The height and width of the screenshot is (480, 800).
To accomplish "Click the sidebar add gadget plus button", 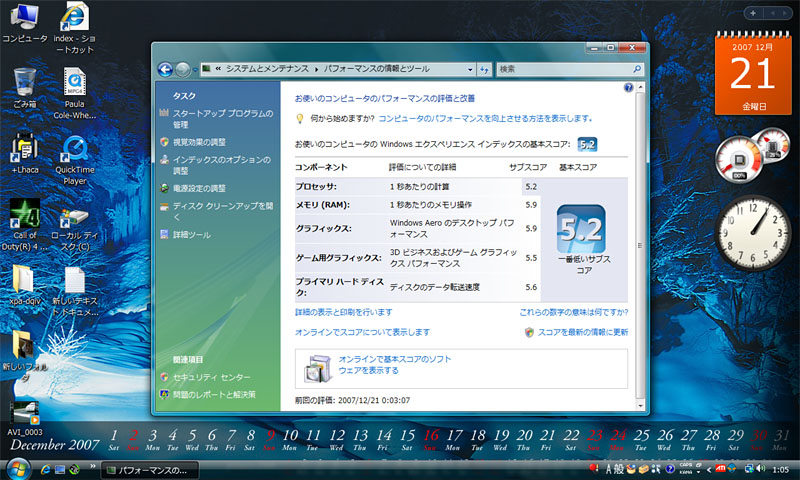I will coord(753,13).
